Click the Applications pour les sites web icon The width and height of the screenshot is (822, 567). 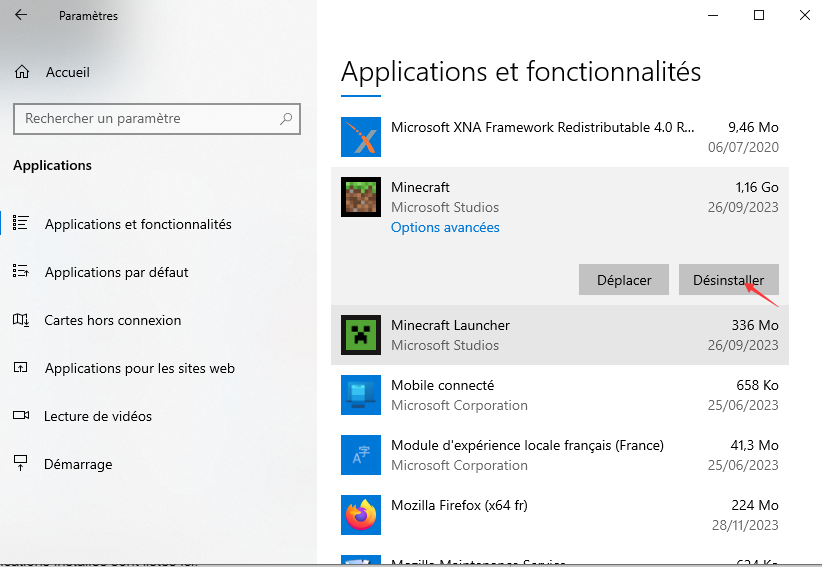tap(20, 367)
